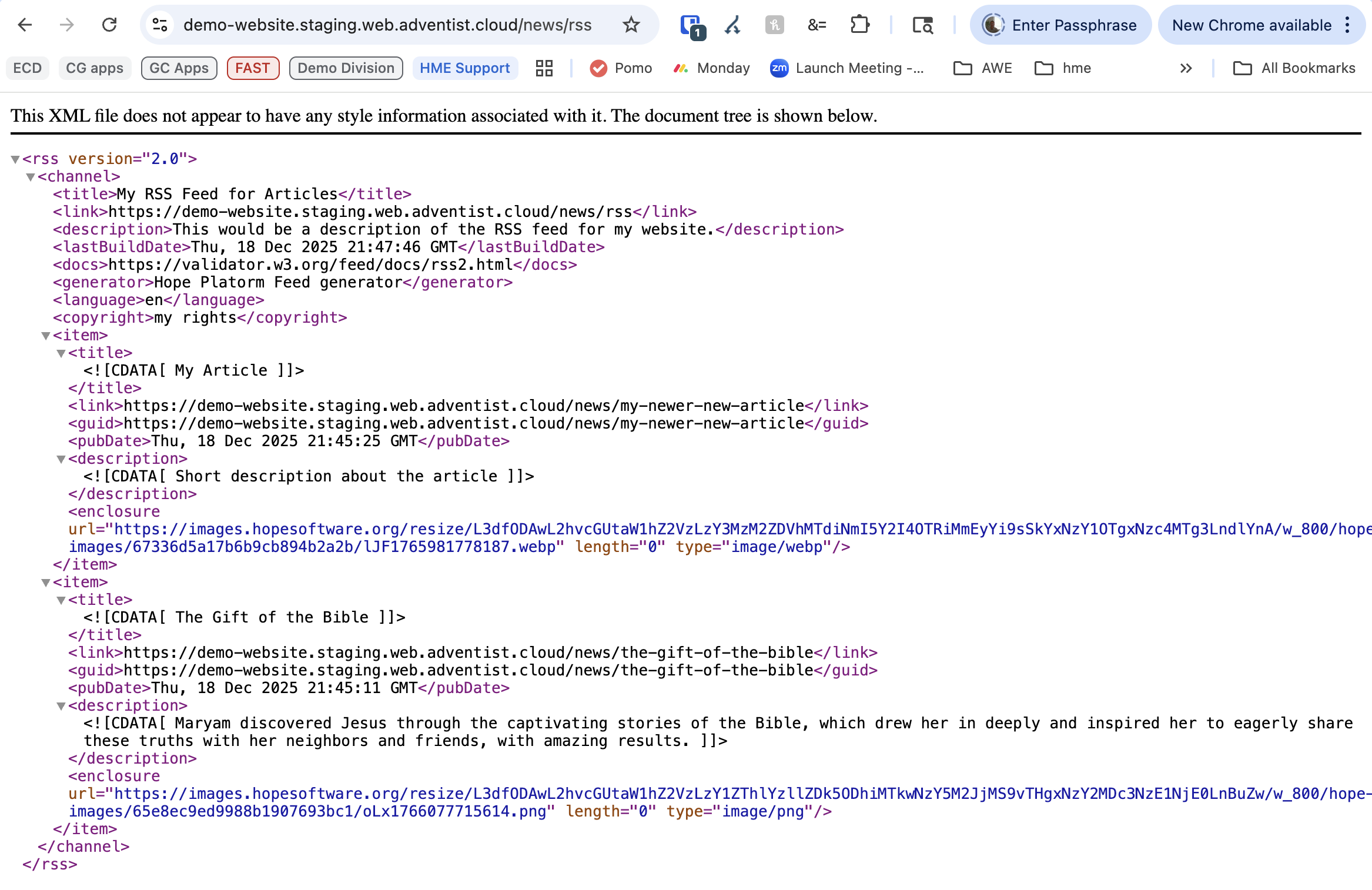The width and height of the screenshot is (1372, 890).
Task: Bookmark this page with the star icon
Action: (x=631, y=25)
